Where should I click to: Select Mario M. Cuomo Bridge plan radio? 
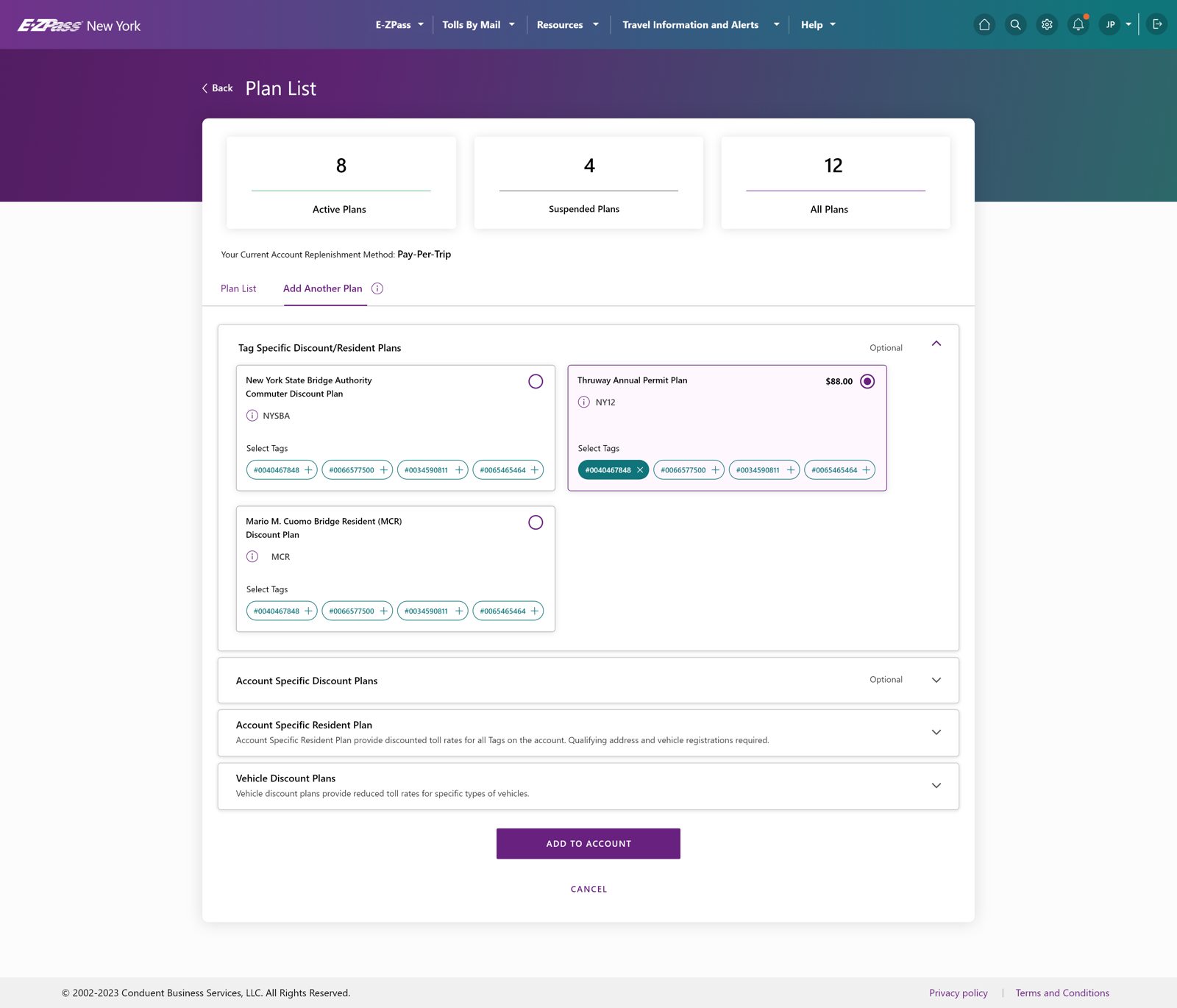point(536,522)
